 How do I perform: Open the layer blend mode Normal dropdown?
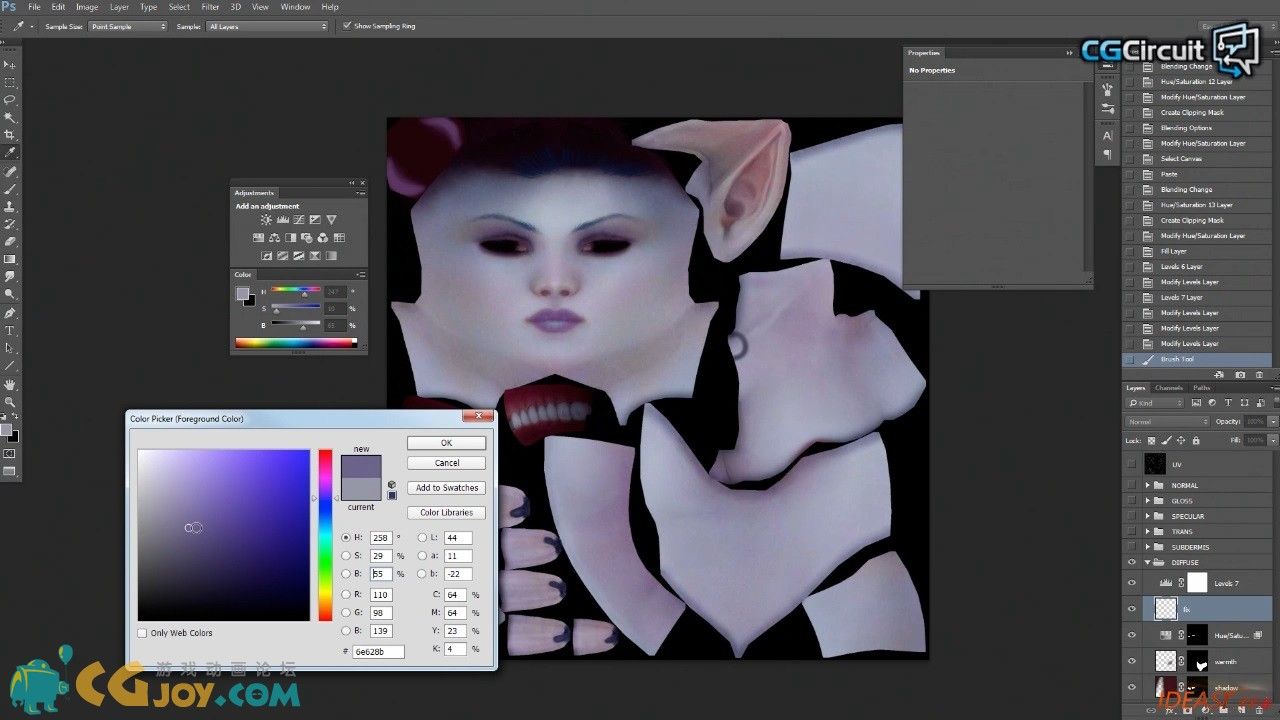point(1167,422)
